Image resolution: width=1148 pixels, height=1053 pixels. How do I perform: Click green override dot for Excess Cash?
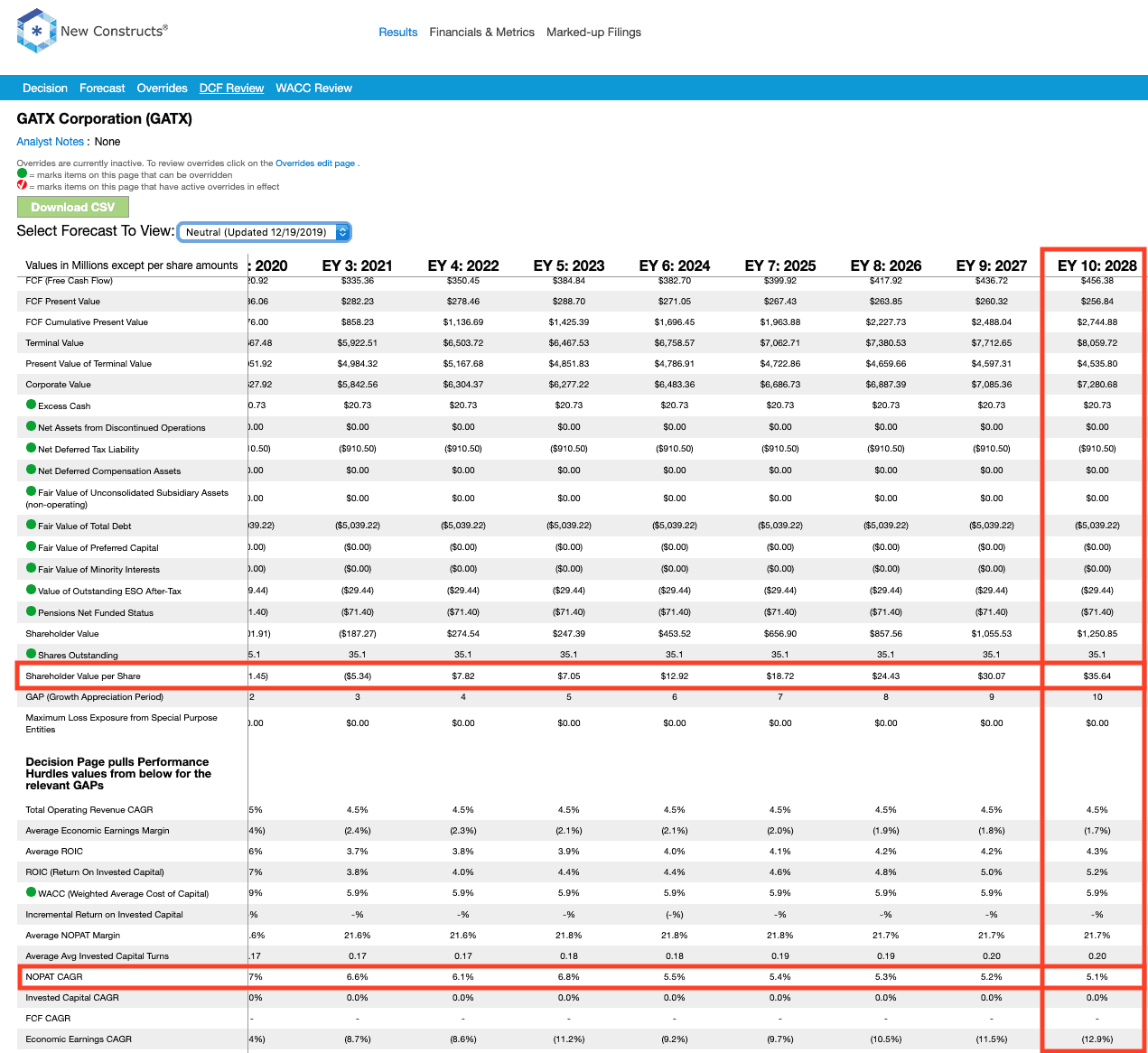pos(31,405)
